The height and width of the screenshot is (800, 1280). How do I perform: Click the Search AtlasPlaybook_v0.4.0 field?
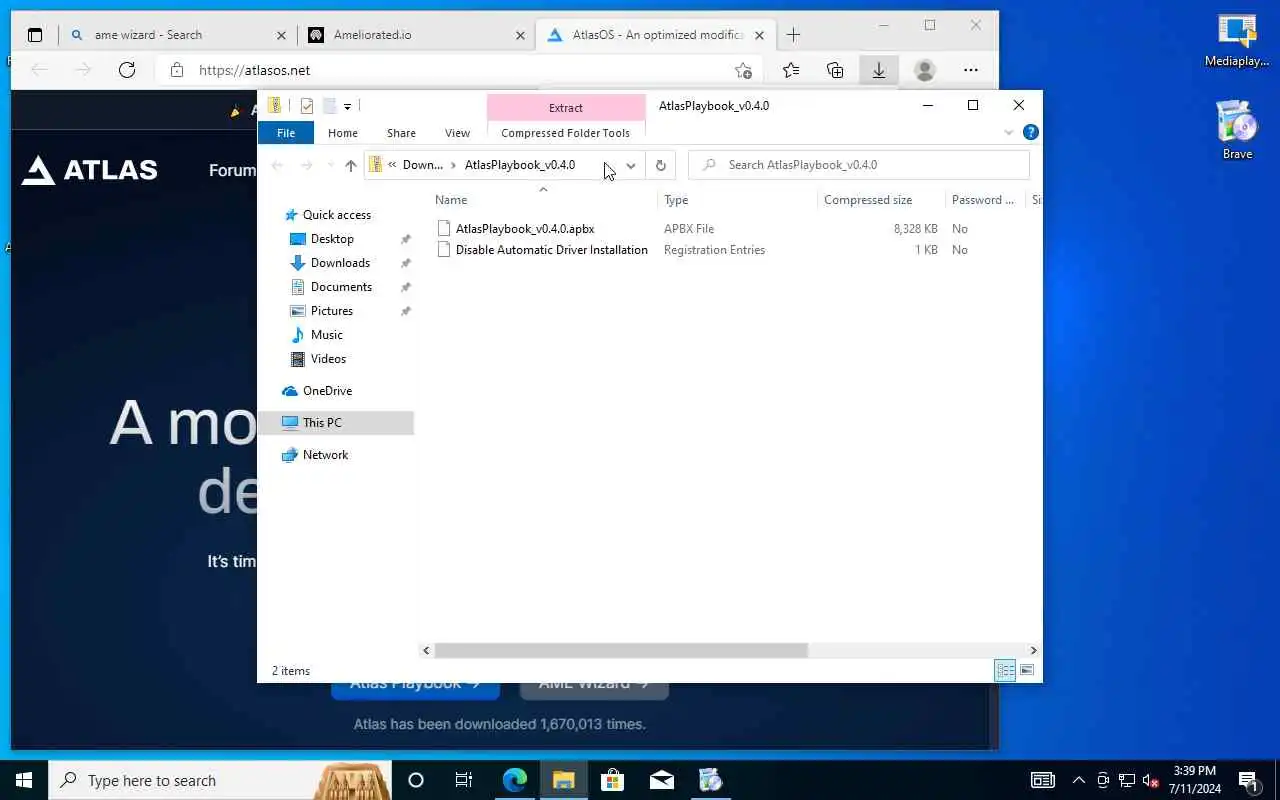[x=859, y=165]
